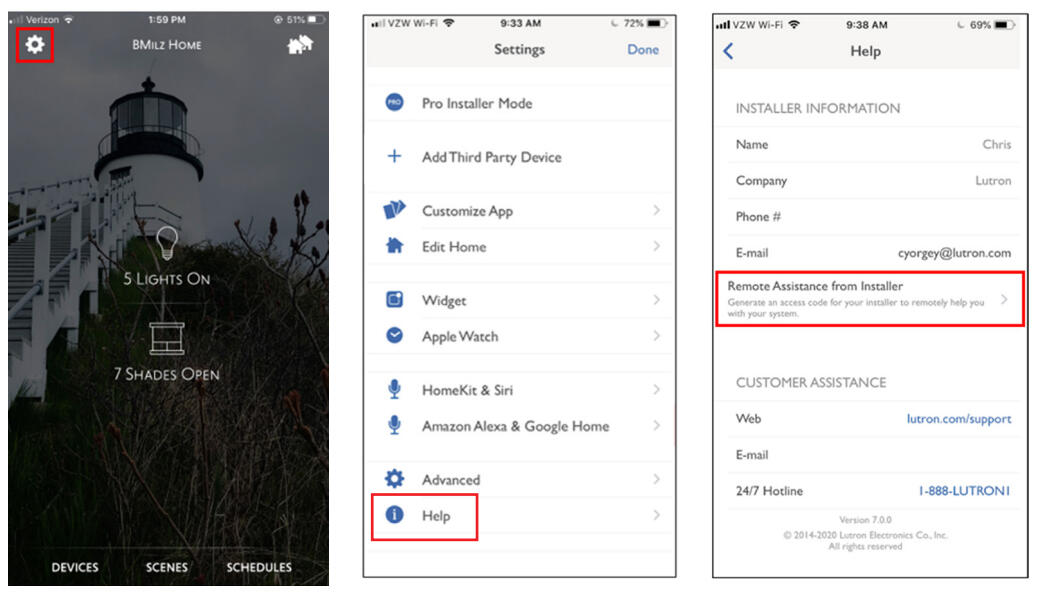Tap the blue Help info icon
The width and height of the screenshot is (1046, 594).
(394, 515)
